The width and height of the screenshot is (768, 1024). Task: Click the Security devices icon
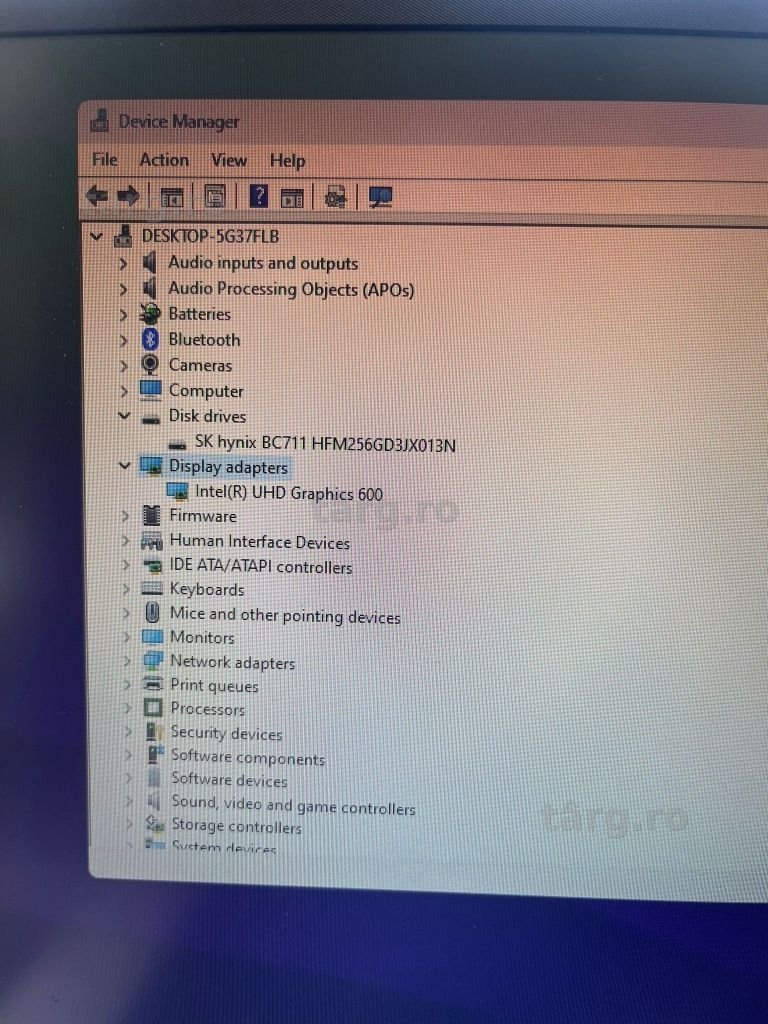(154, 731)
